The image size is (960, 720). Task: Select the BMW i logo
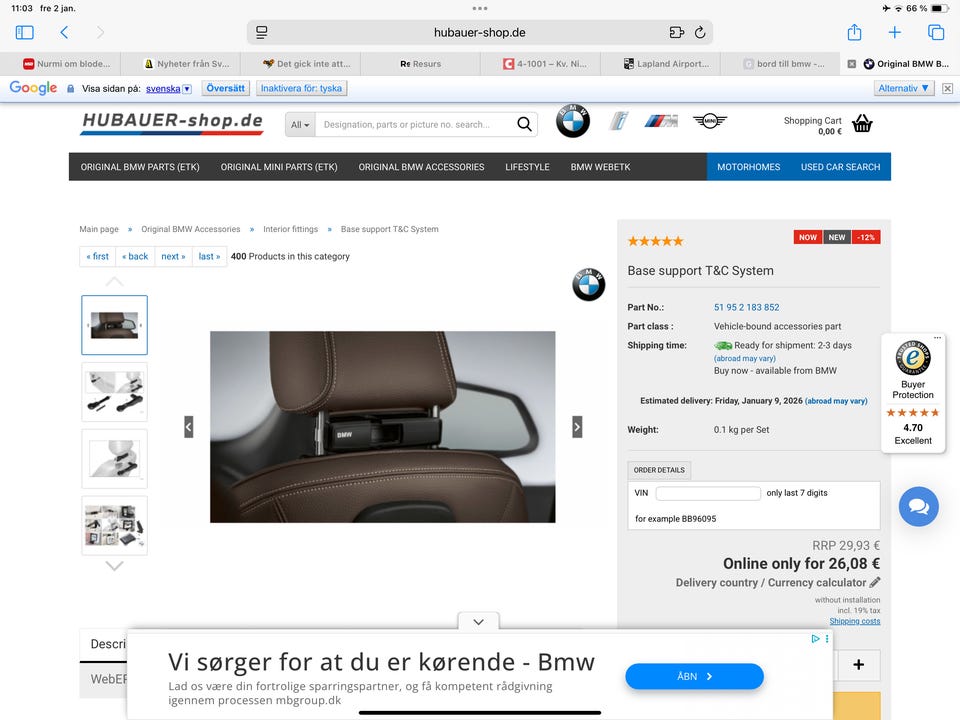click(618, 120)
